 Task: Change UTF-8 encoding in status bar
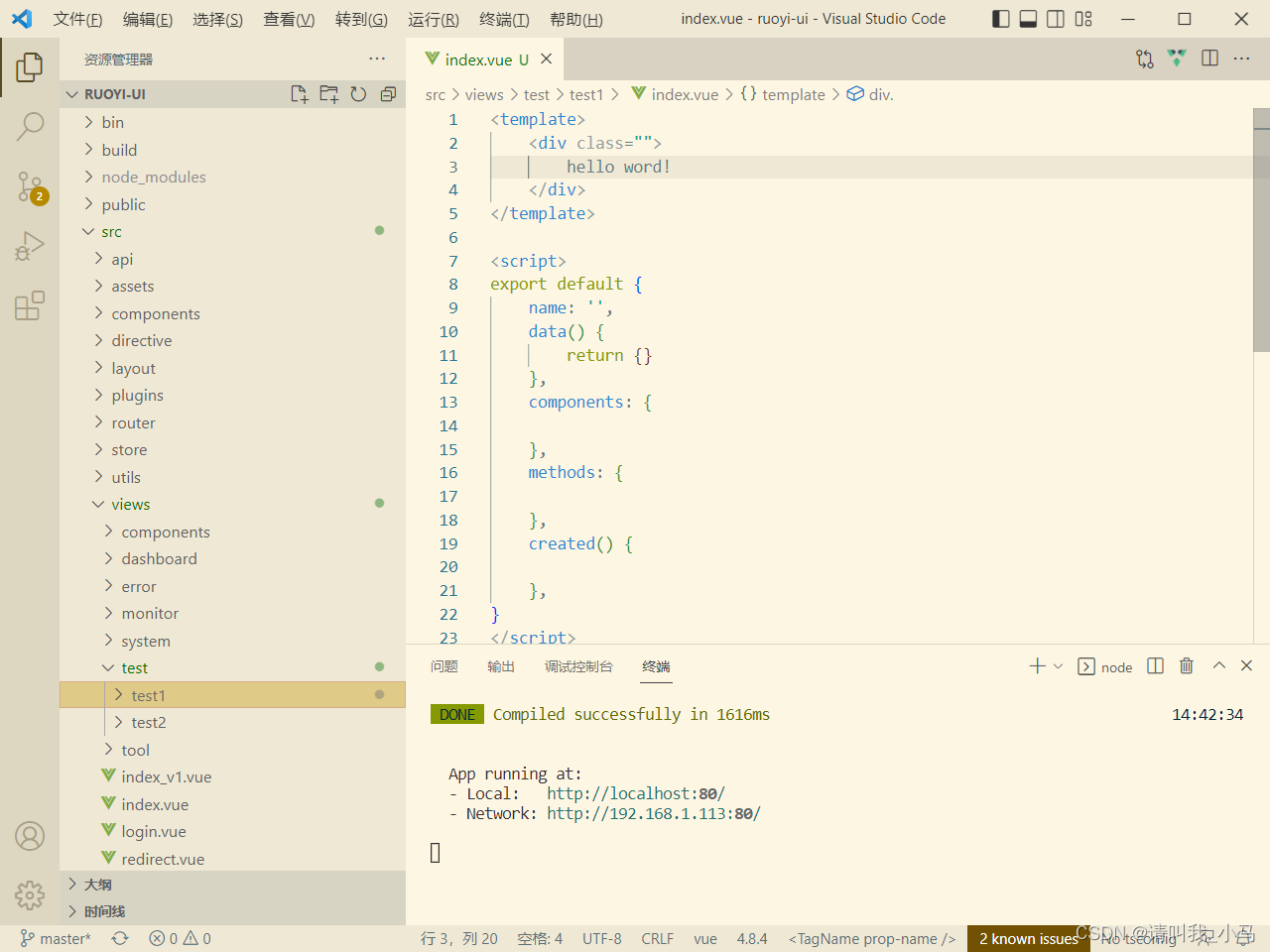pos(602,938)
